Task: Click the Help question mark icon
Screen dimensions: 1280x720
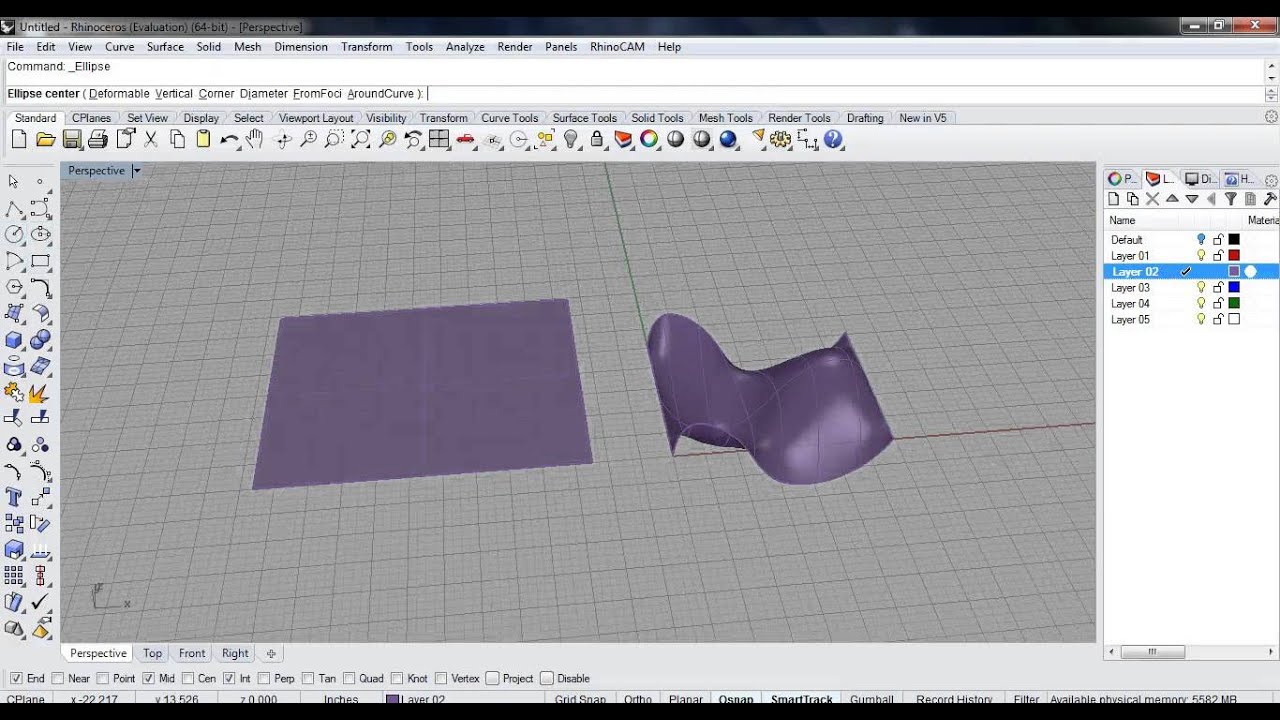Action: coord(833,140)
